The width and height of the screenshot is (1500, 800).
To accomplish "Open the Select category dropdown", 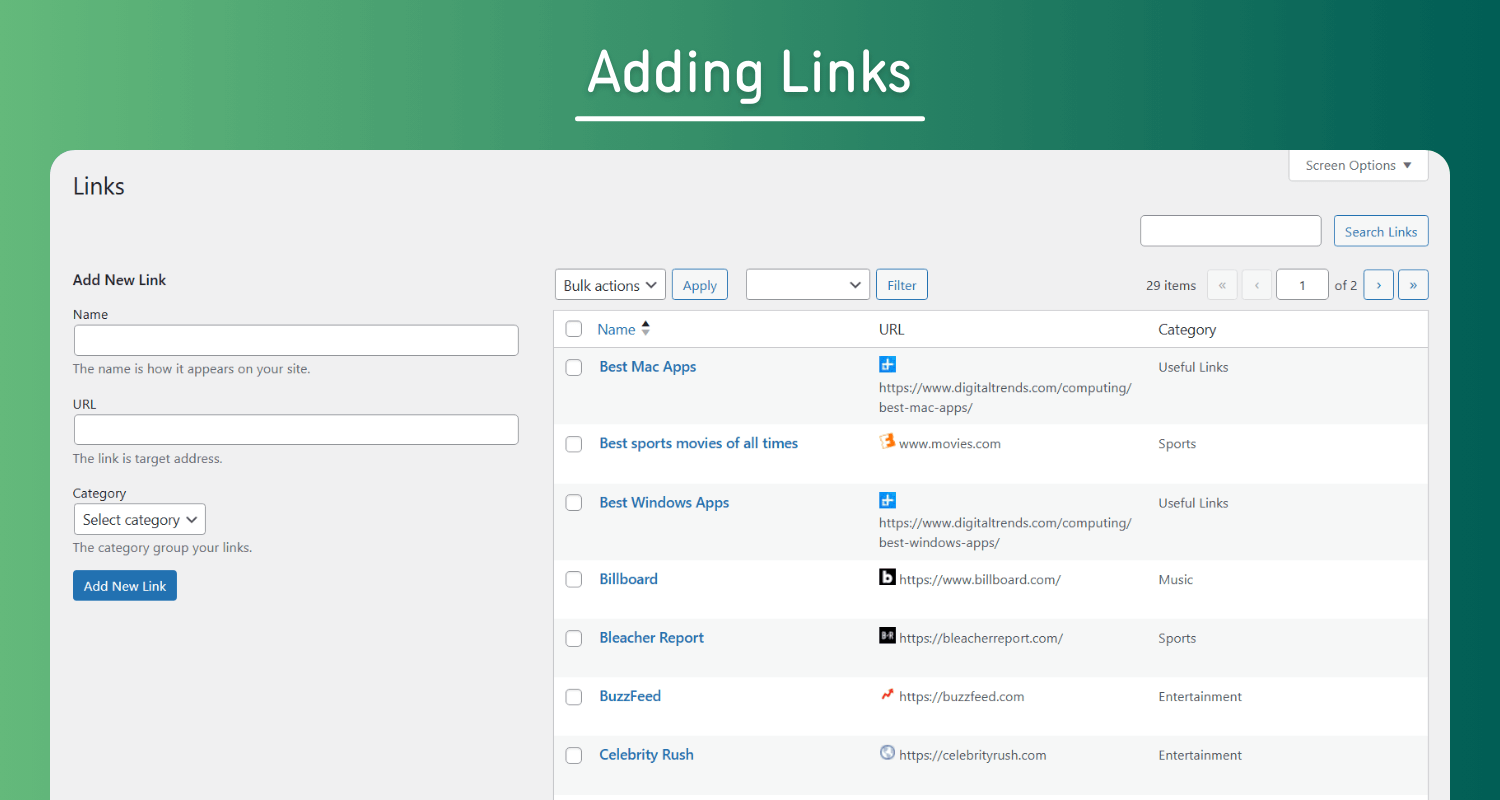I will (140, 519).
